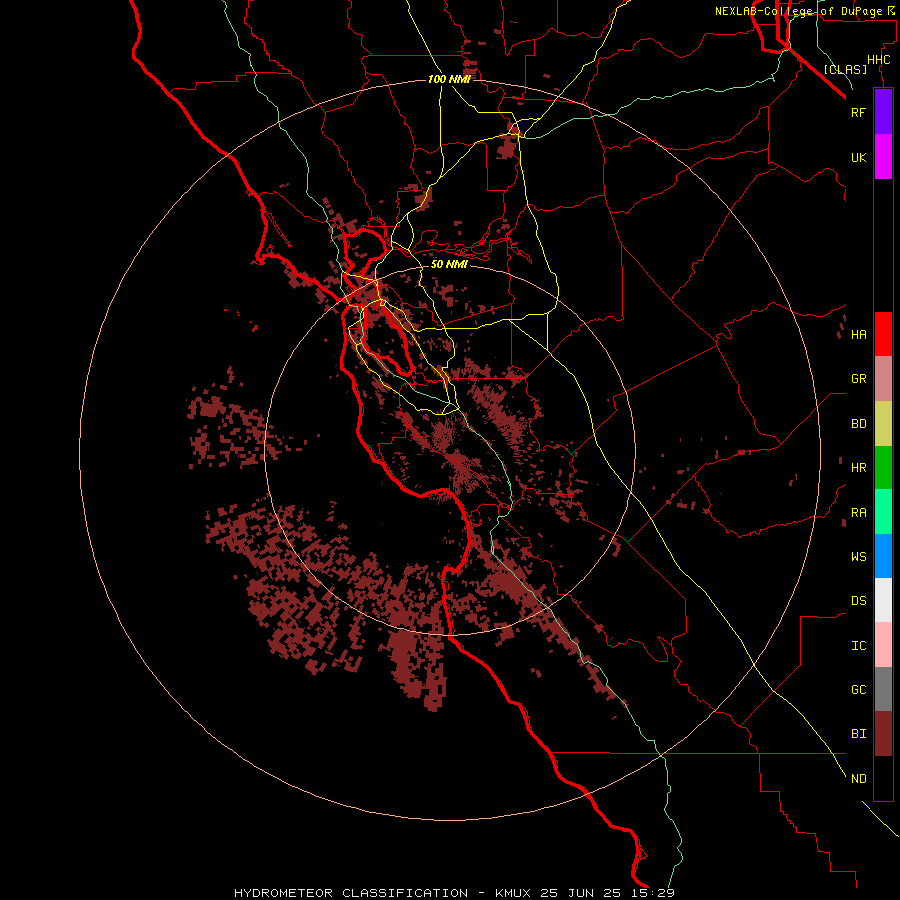Click the 15:29 timestamp in the footer
Image resolution: width=900 pixels, height=900 pixels.
tap(651, 893)
